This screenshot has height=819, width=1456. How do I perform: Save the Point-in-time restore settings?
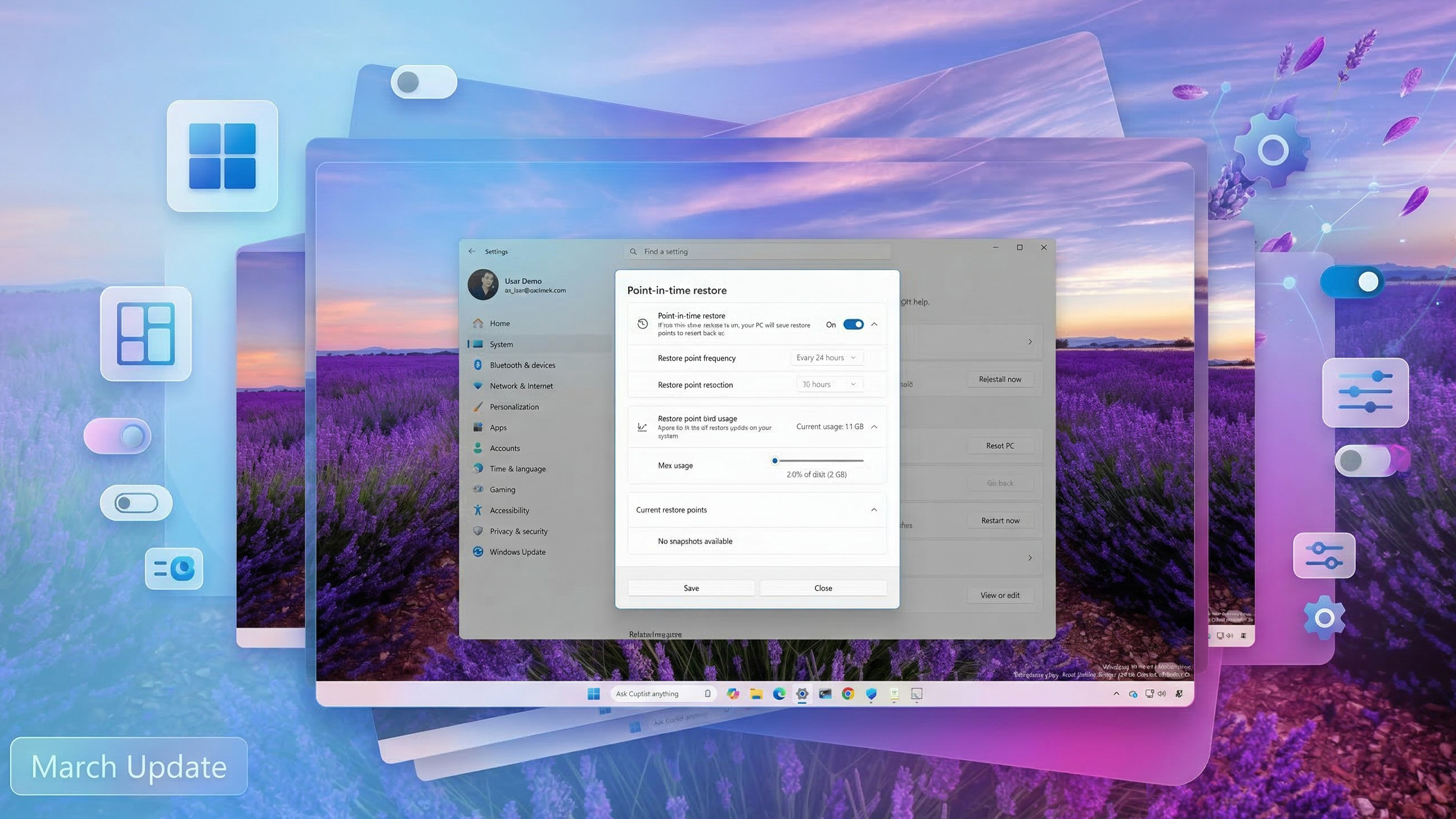click(691, 588)
